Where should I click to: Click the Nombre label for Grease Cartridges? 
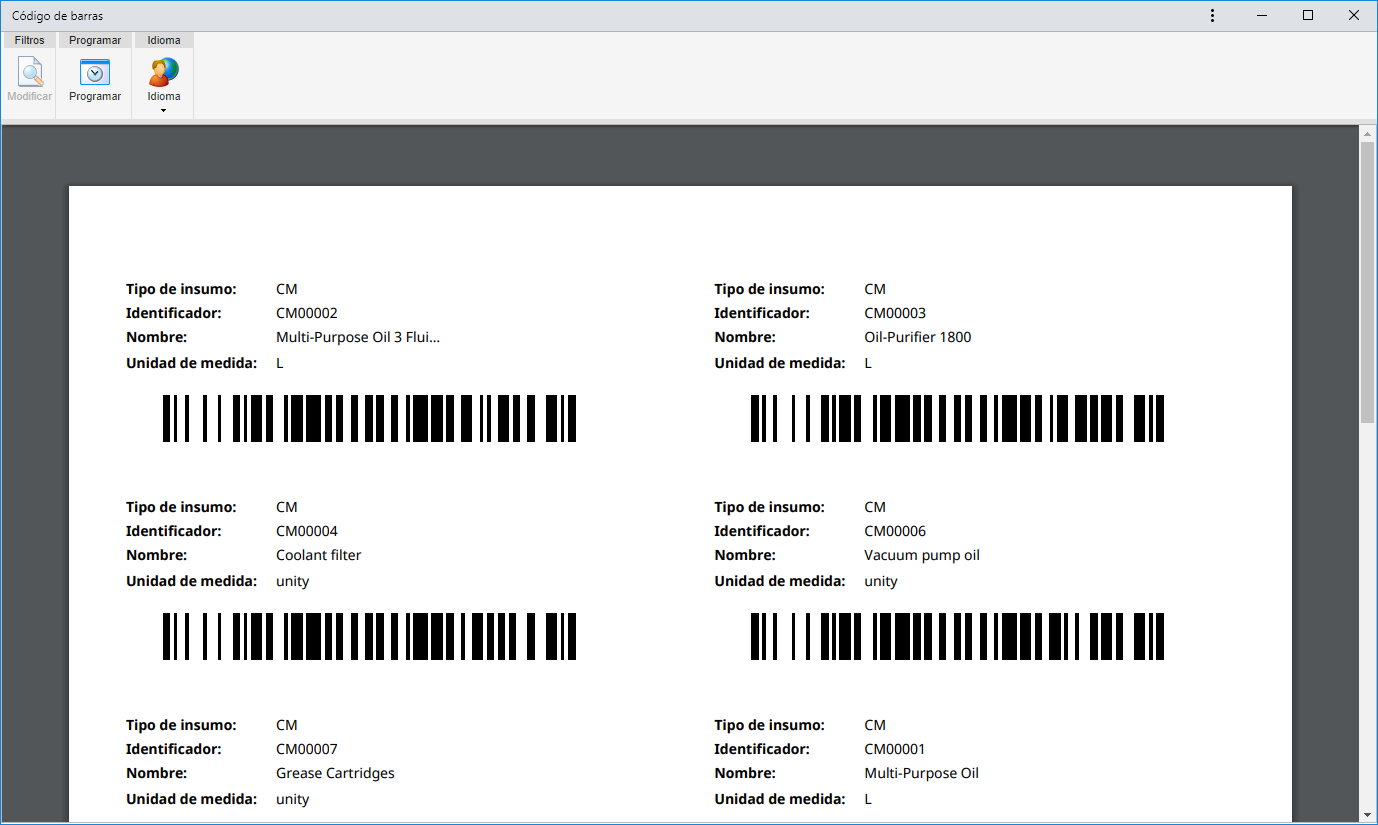tap(156, 773)
